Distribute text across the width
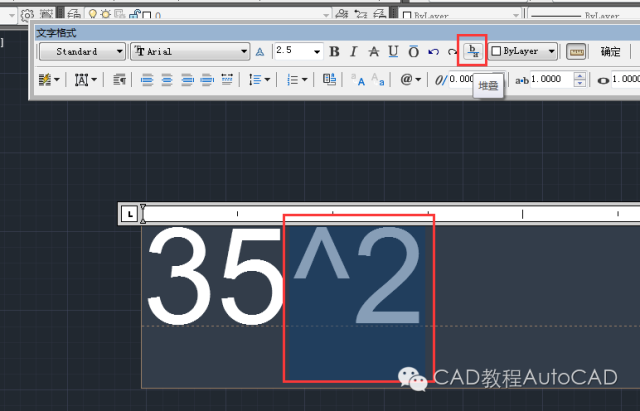Image resolution: width=640 pixels, height=411 pixels. click(x=227, y=80)
